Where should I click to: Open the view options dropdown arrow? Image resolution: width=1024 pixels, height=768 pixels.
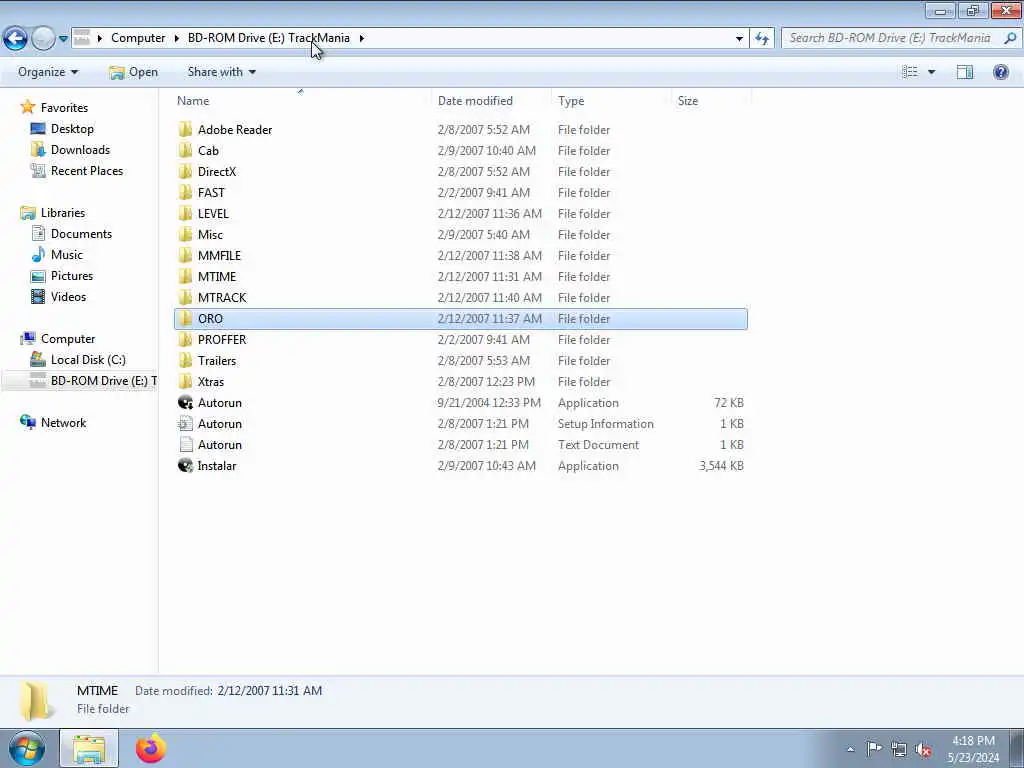click(931, 72)
